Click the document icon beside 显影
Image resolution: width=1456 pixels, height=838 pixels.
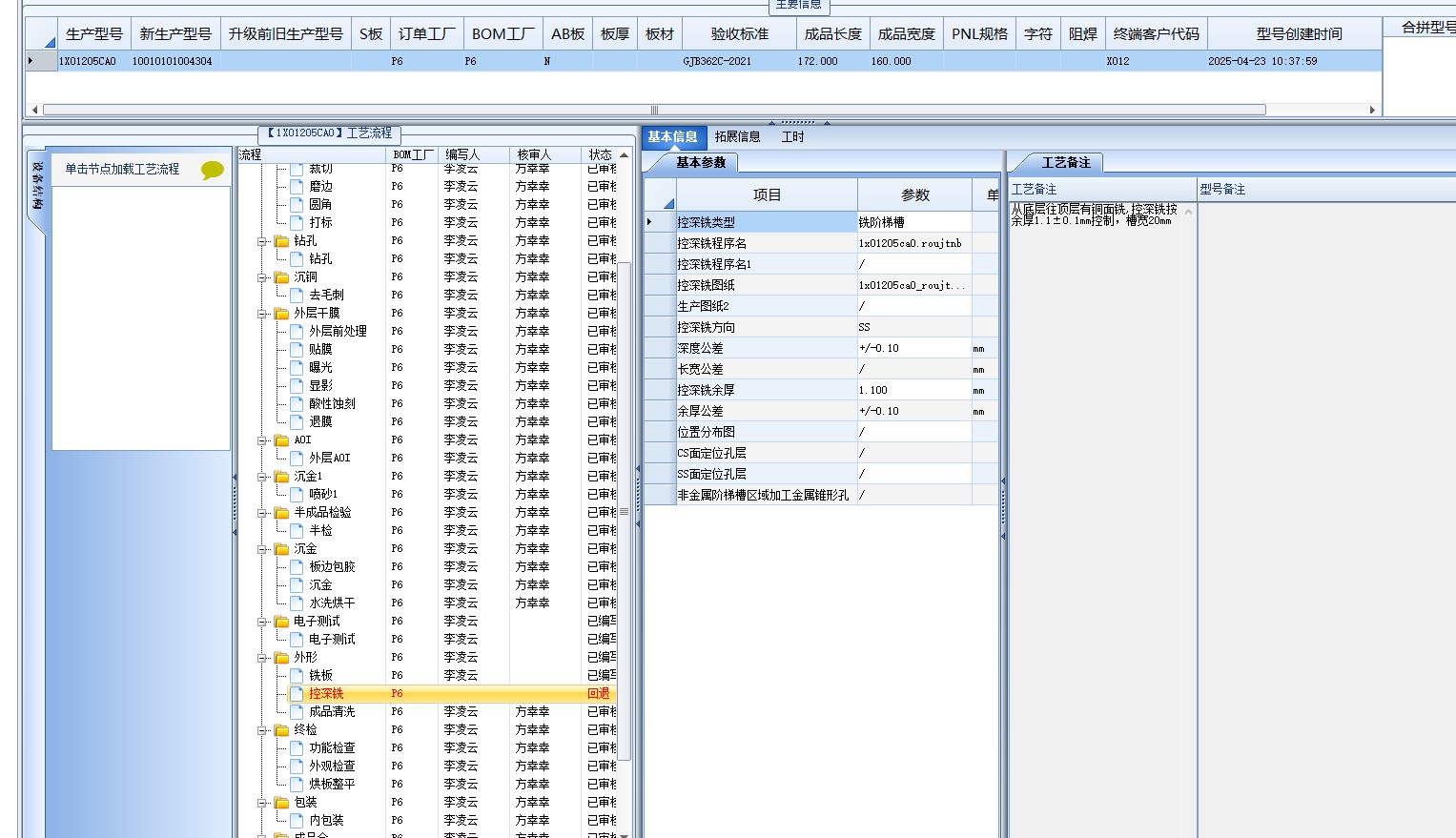(297, 386)
